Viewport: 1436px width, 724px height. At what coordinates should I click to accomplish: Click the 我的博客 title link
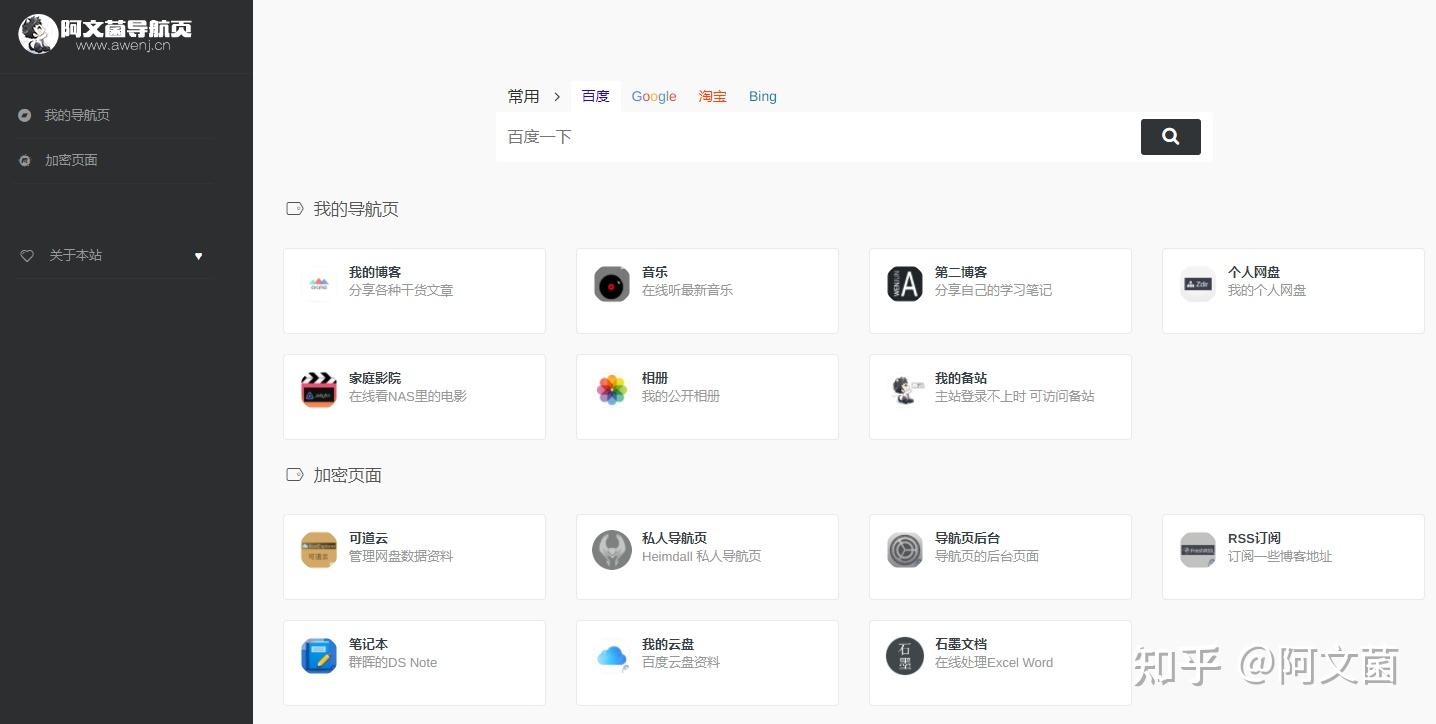pos(375,272)
